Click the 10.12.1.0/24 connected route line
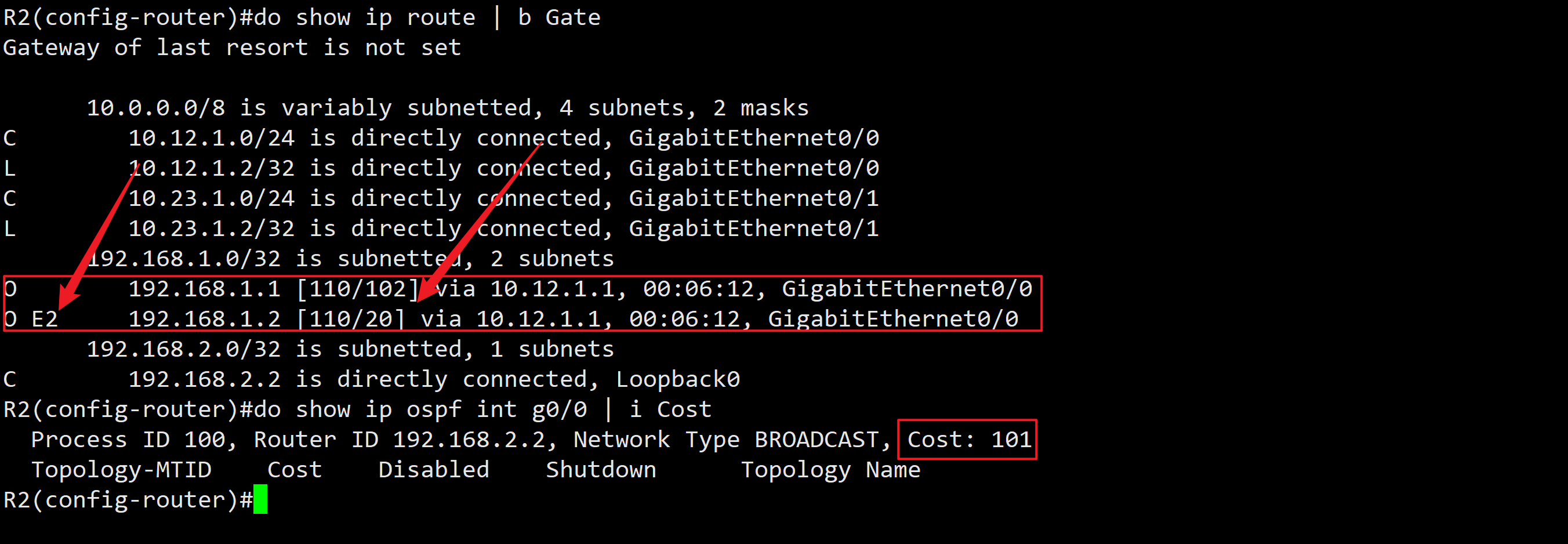 [x=503, y=138]
